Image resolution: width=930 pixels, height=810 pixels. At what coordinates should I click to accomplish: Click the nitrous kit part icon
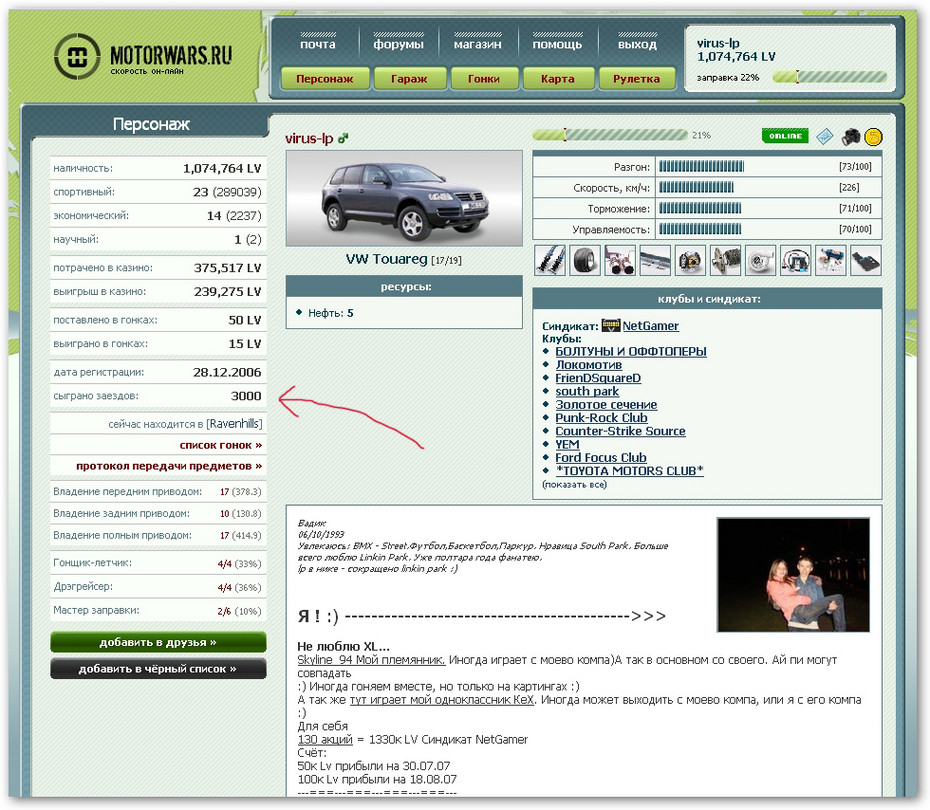click(830, 260)
